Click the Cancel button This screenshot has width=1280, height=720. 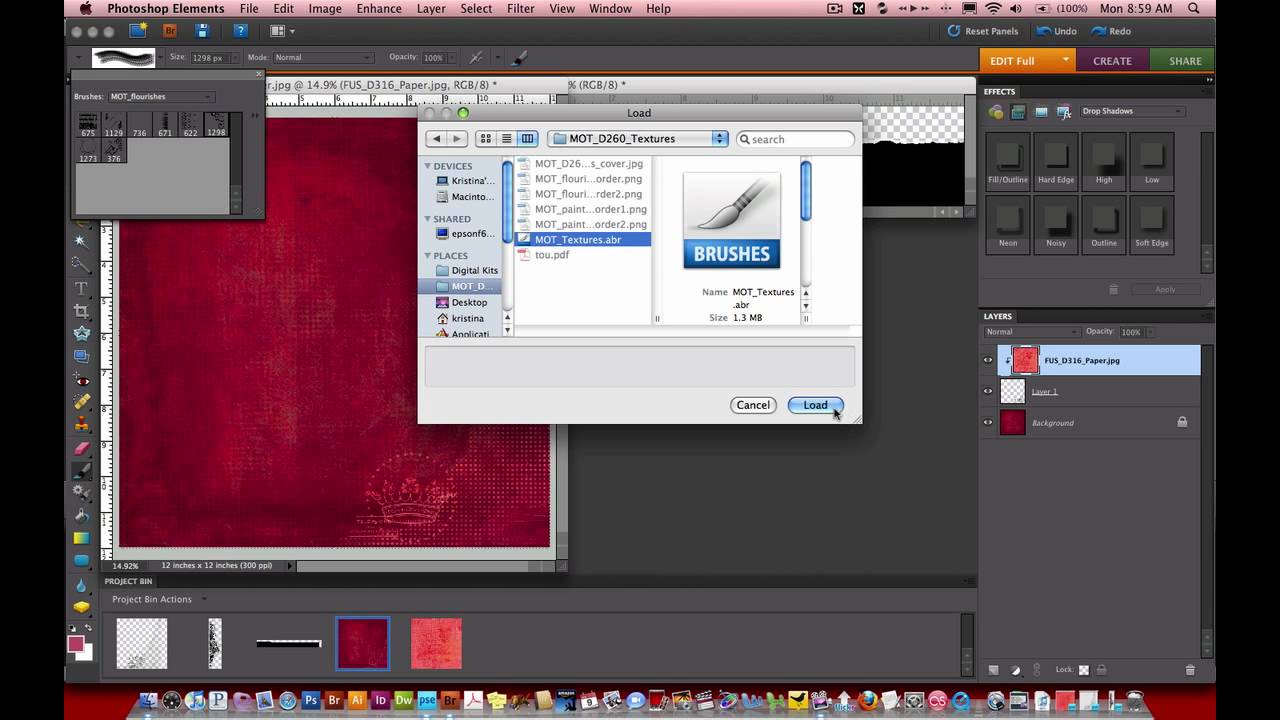[753, 405]
